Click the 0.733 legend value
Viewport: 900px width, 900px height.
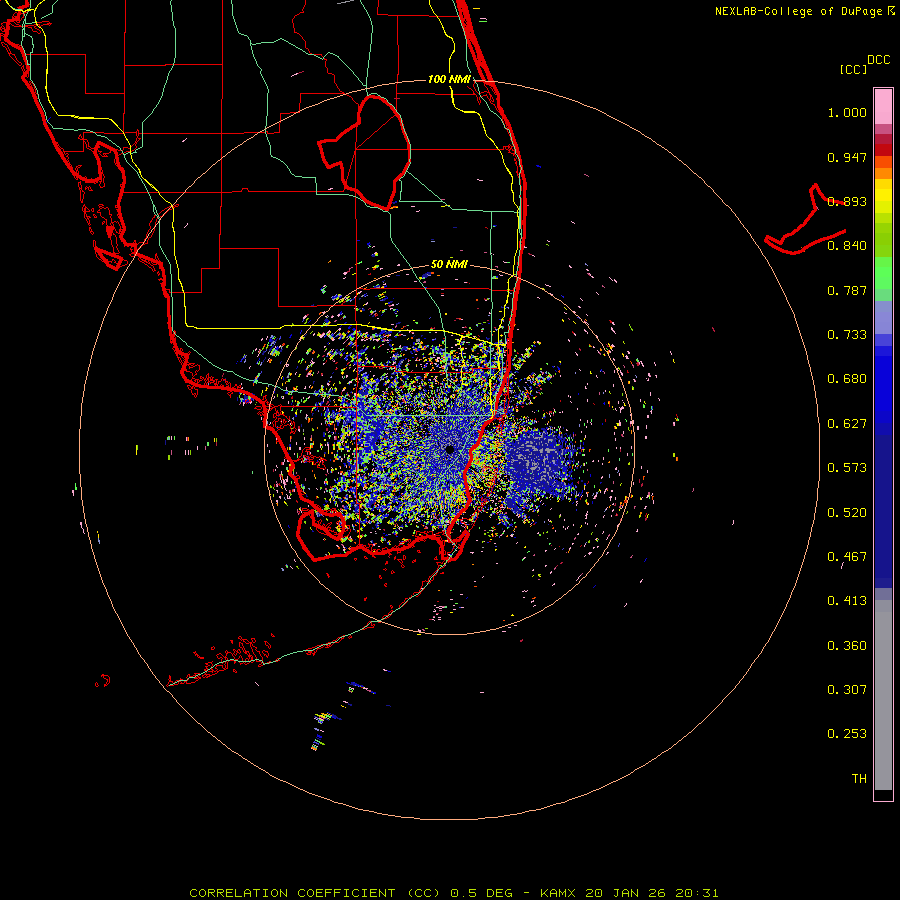[x=847, y=335]
